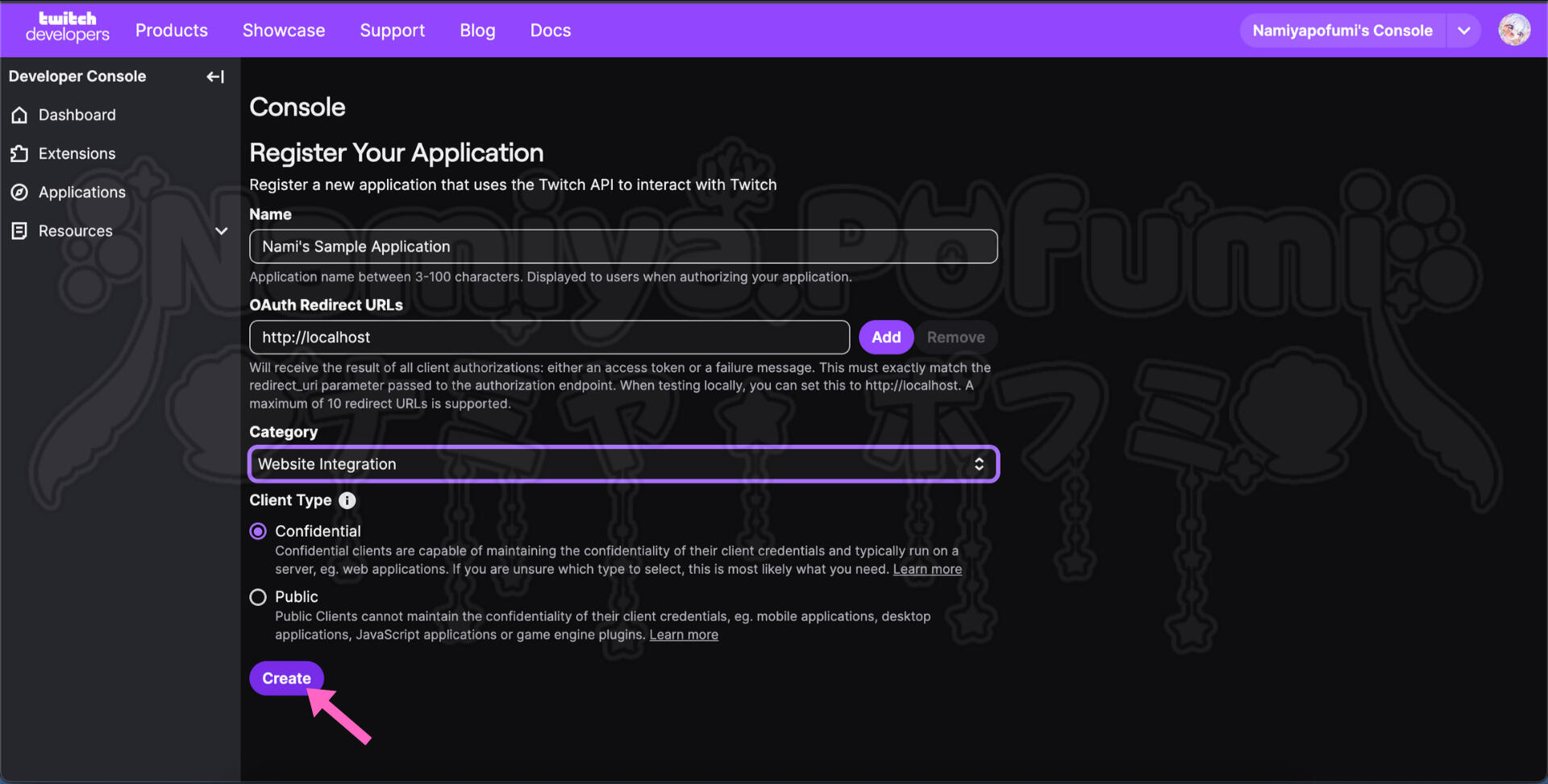The image size is (1548, 784).
Task: Open the console switcher chevron
Action: tap(1463, 31)
